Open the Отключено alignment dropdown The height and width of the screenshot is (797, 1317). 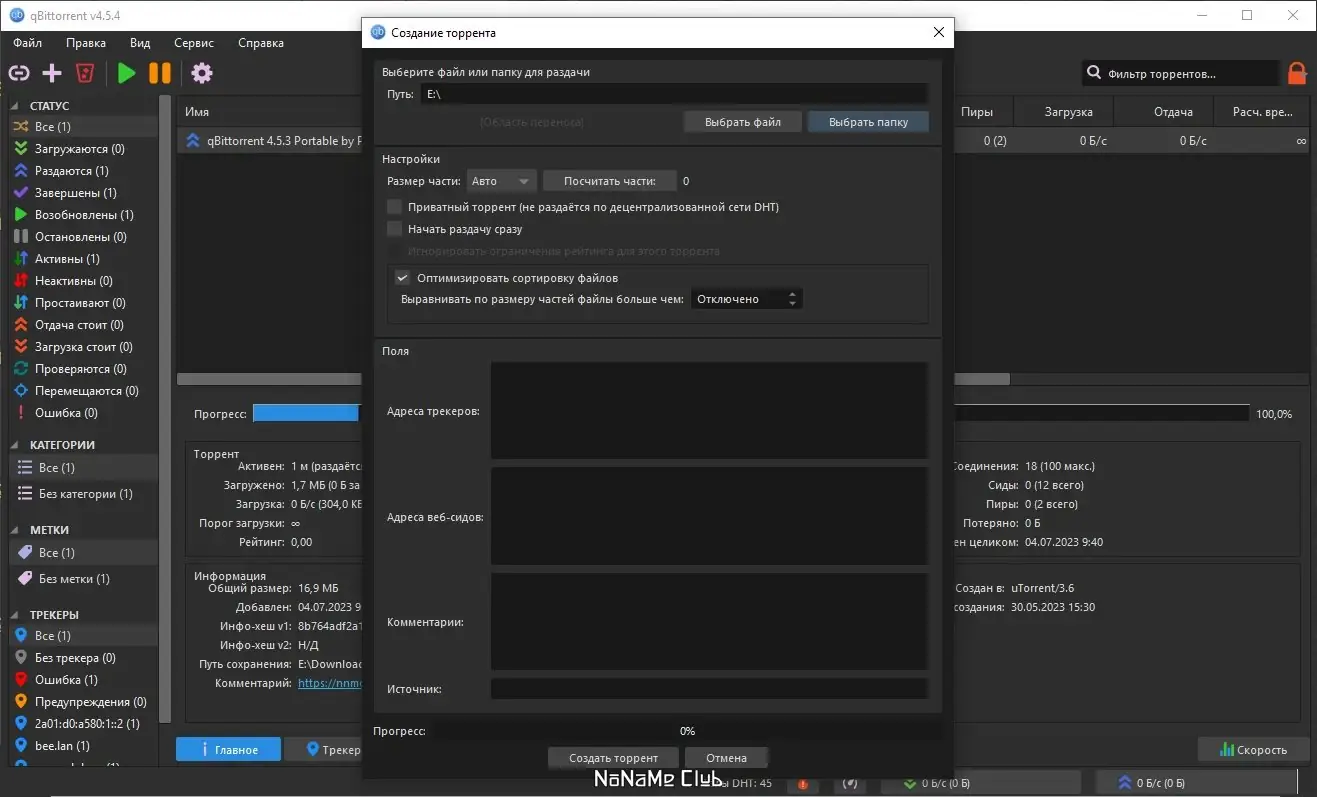pyautogui.click(x=746, y=298)
